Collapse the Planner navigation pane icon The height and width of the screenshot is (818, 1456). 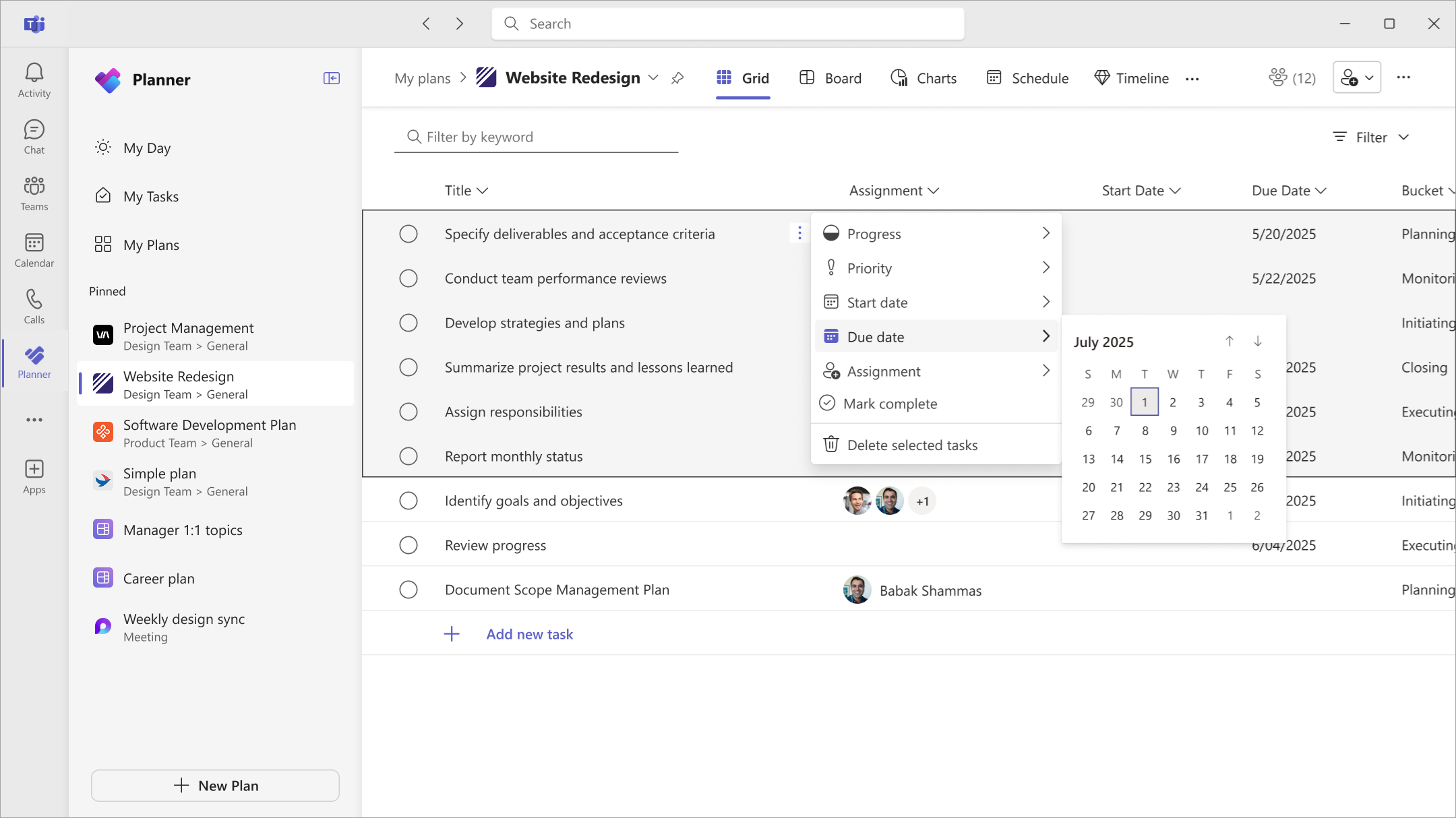point(331,79)
